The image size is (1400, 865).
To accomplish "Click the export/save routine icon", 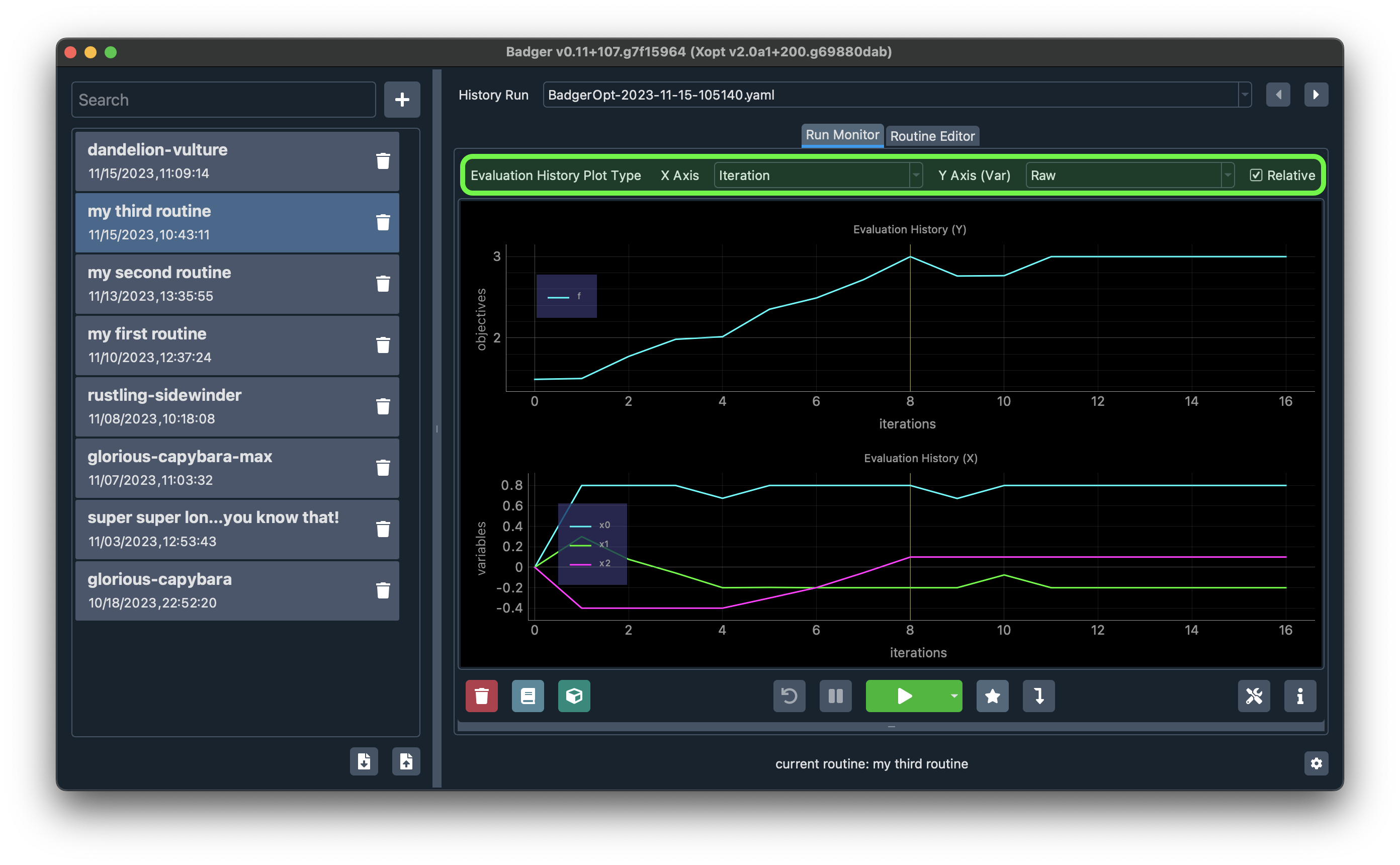I will (x=406, y=762).
